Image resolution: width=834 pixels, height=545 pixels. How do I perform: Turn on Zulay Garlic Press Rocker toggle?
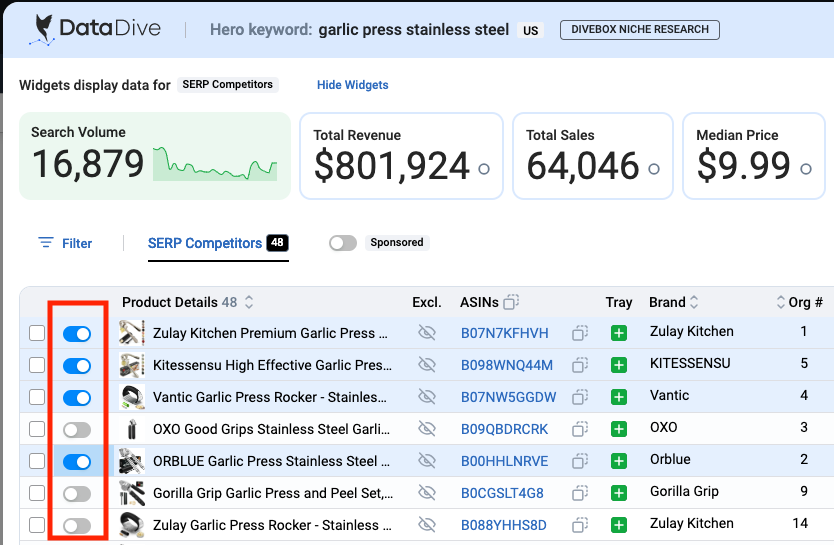77,526
